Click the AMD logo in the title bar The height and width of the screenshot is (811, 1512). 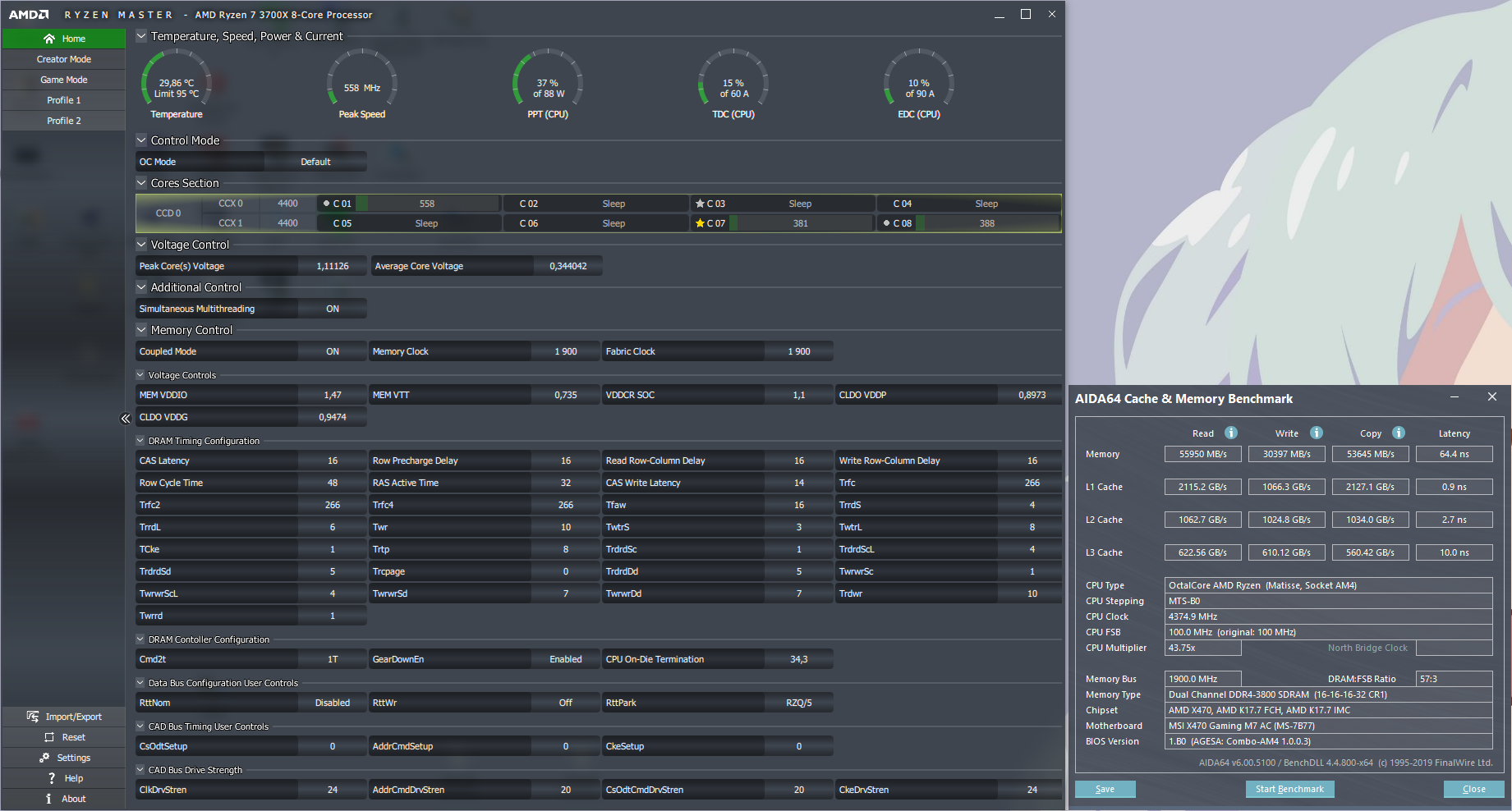[x=29, y=15]
